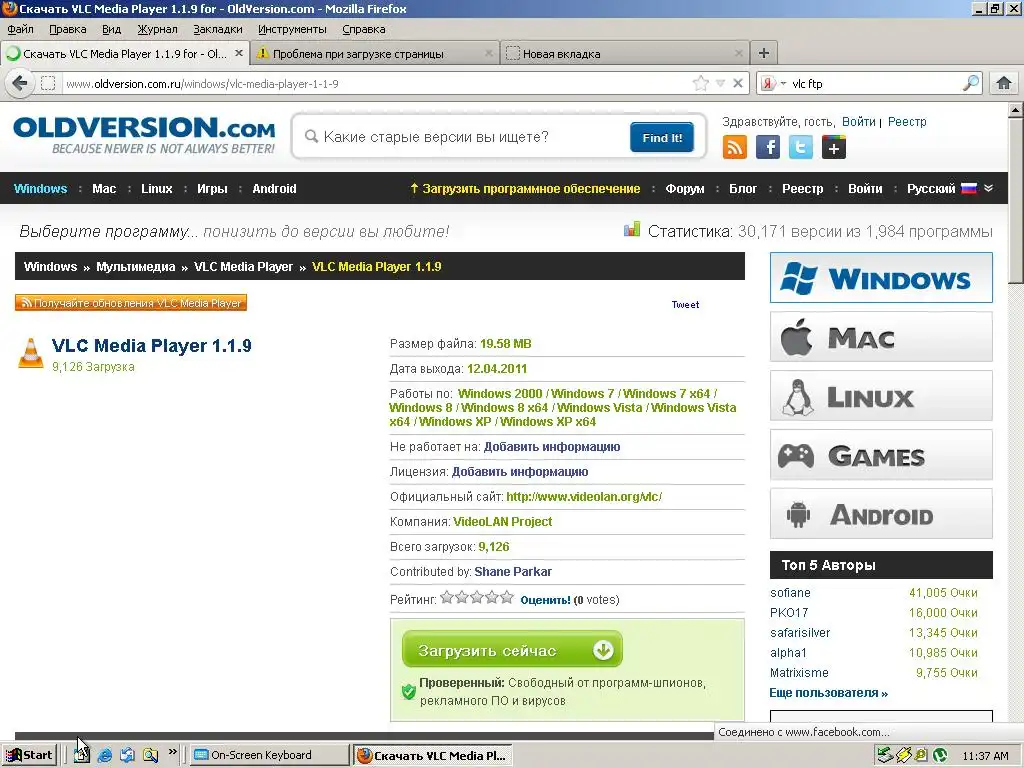The image size is (1024, 768).
Task: Open the Windows platform sidebar banner
Action: [881, 278]
